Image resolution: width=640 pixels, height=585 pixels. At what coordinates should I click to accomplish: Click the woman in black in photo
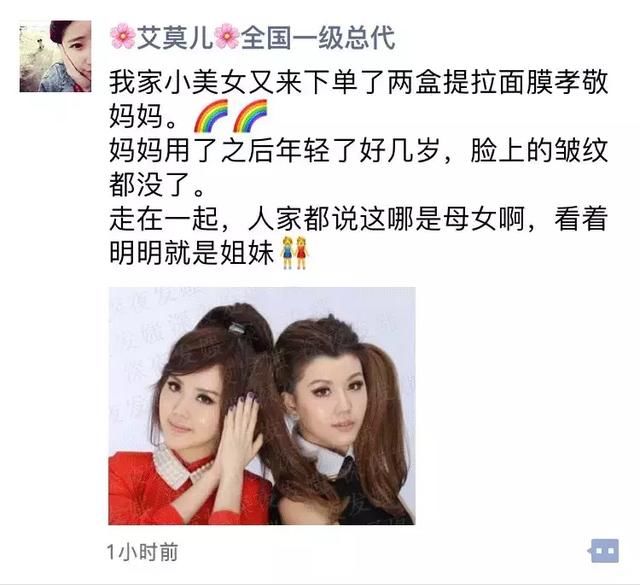(x=343, y=420)
